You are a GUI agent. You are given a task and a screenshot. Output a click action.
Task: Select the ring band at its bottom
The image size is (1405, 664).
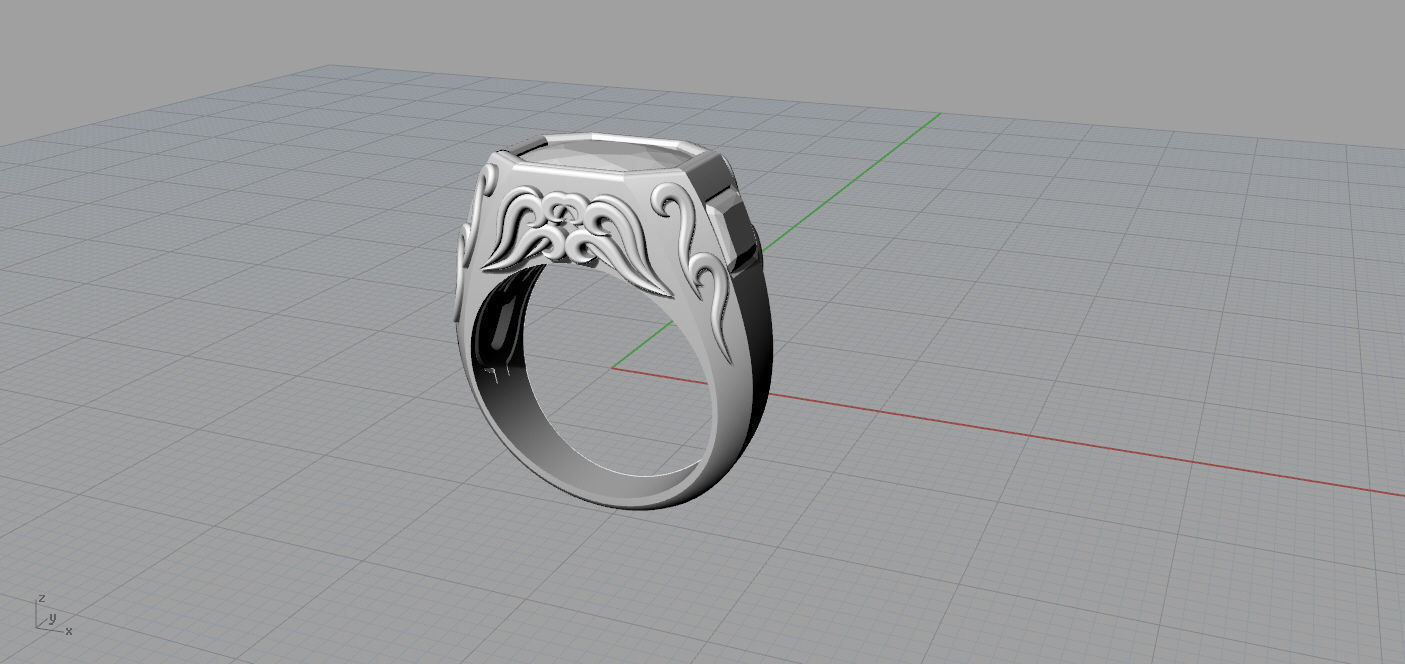[x=620, y=488]
